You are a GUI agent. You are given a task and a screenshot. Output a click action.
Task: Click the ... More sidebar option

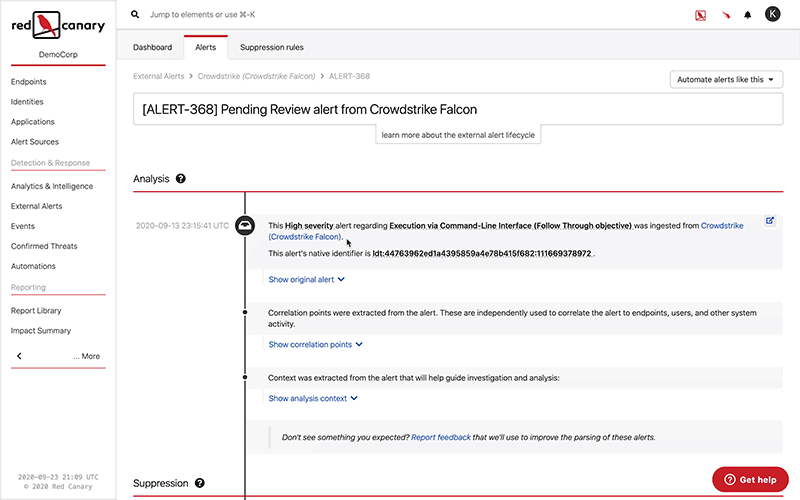click(x=86, y=356)
